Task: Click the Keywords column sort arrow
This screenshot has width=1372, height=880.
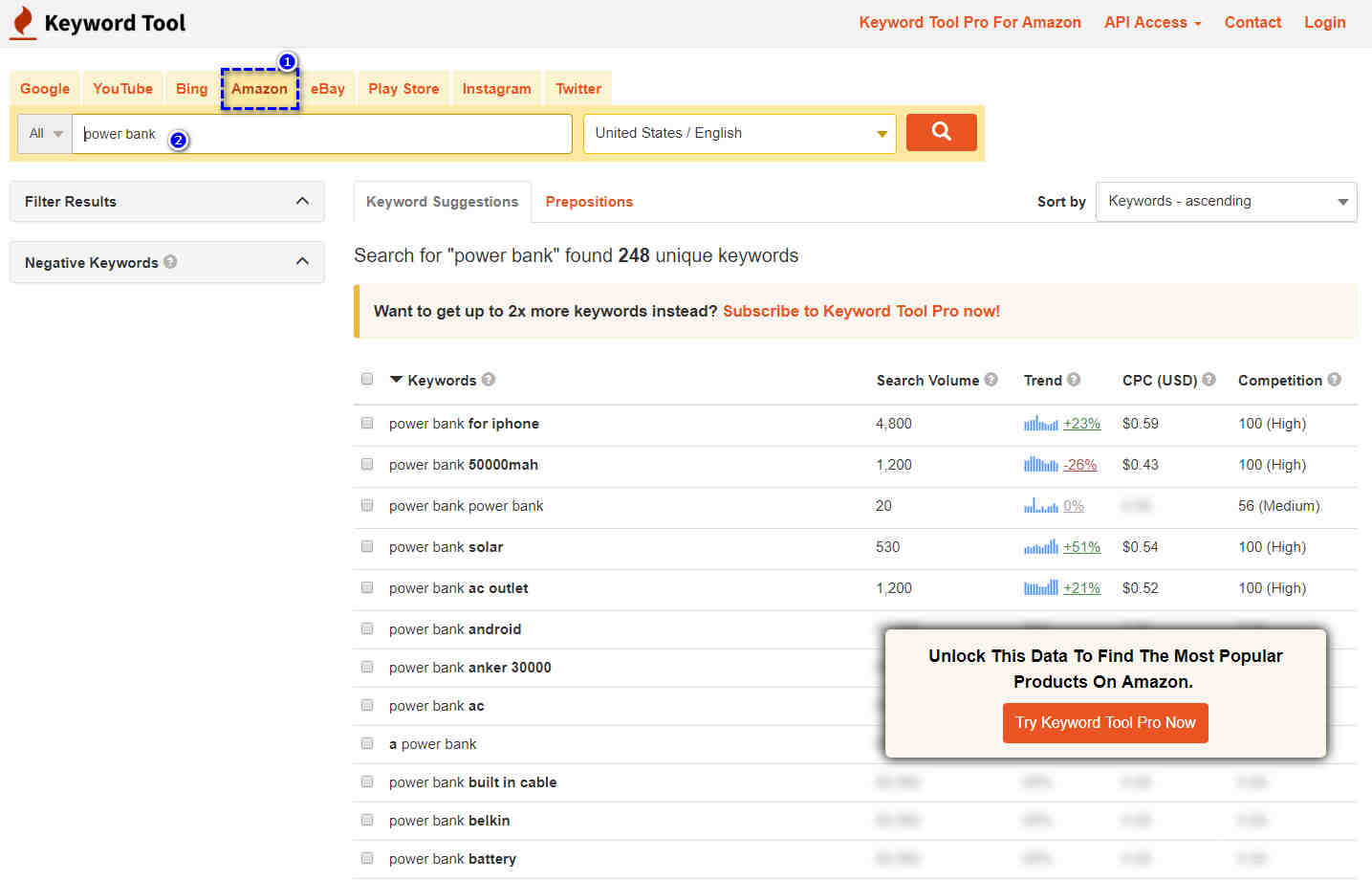Action: (x=396, y=380)
